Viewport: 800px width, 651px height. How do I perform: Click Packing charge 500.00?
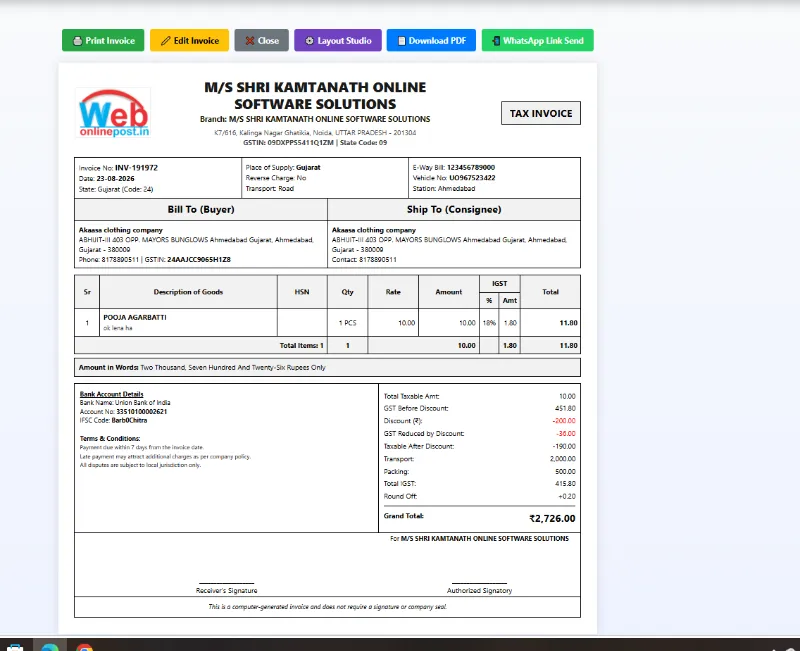tap(565, 472)
